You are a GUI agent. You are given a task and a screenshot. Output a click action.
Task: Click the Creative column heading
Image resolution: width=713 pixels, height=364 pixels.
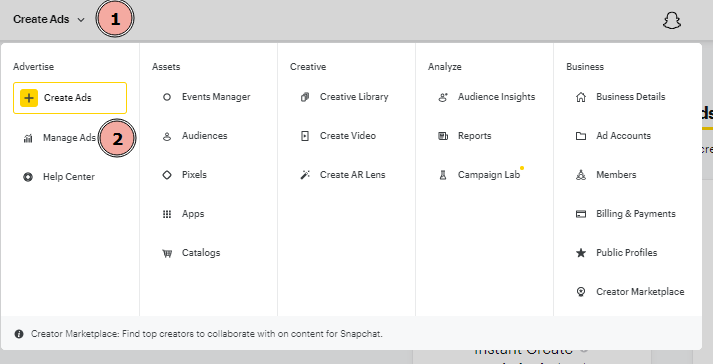tap(308, 67)
